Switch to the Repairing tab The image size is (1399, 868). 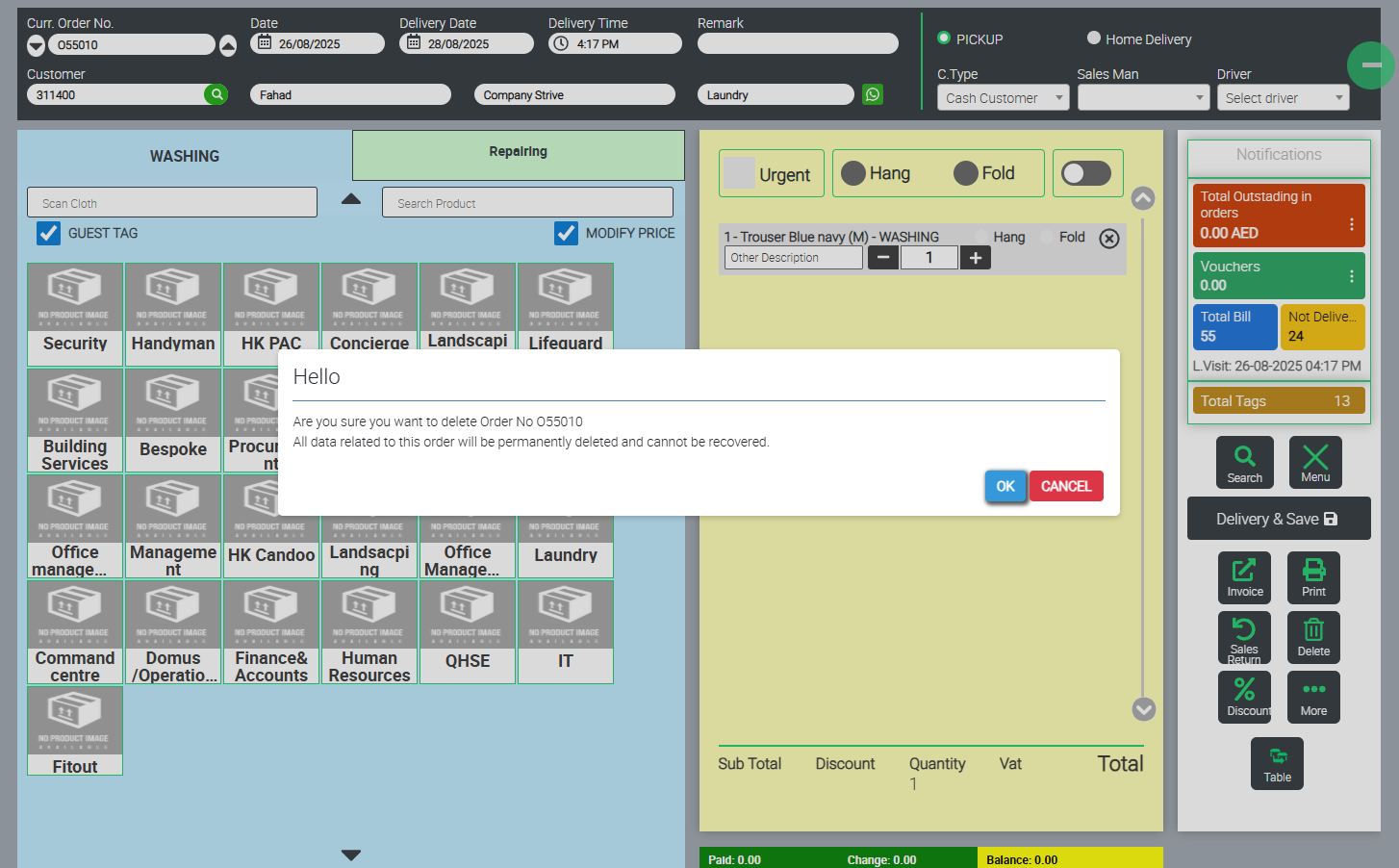pyautogui.click(x=518, y=154)
